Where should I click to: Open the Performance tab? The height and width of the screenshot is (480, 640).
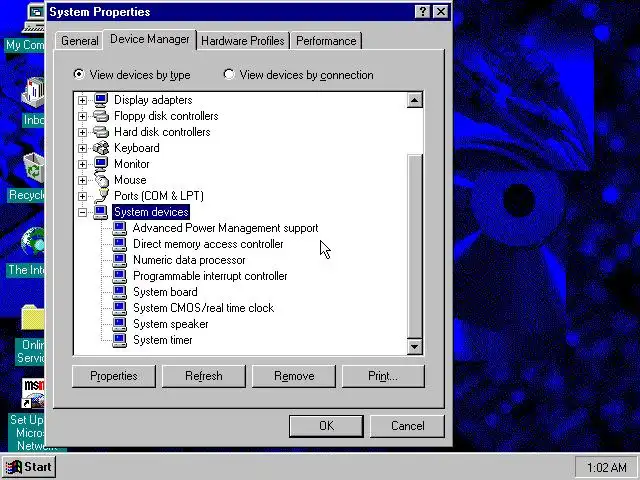coord(326,41)
